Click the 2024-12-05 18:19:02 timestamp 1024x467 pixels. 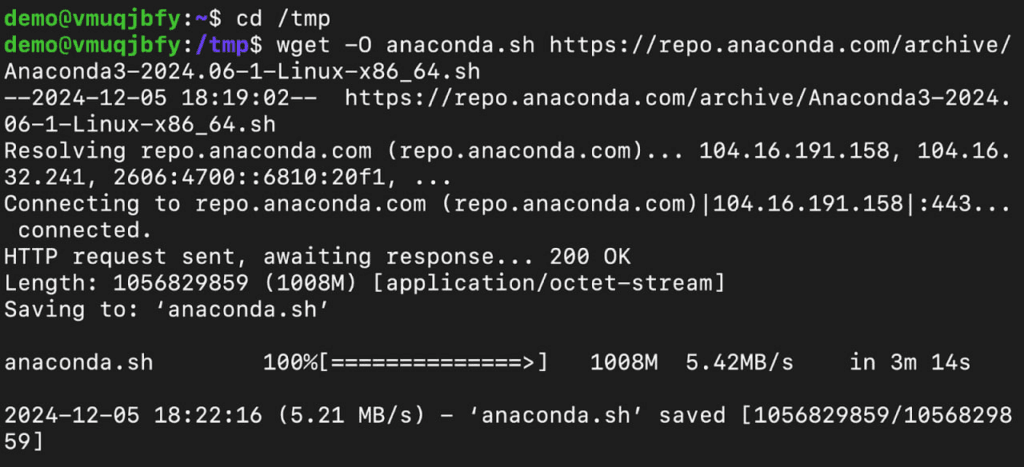161,98
